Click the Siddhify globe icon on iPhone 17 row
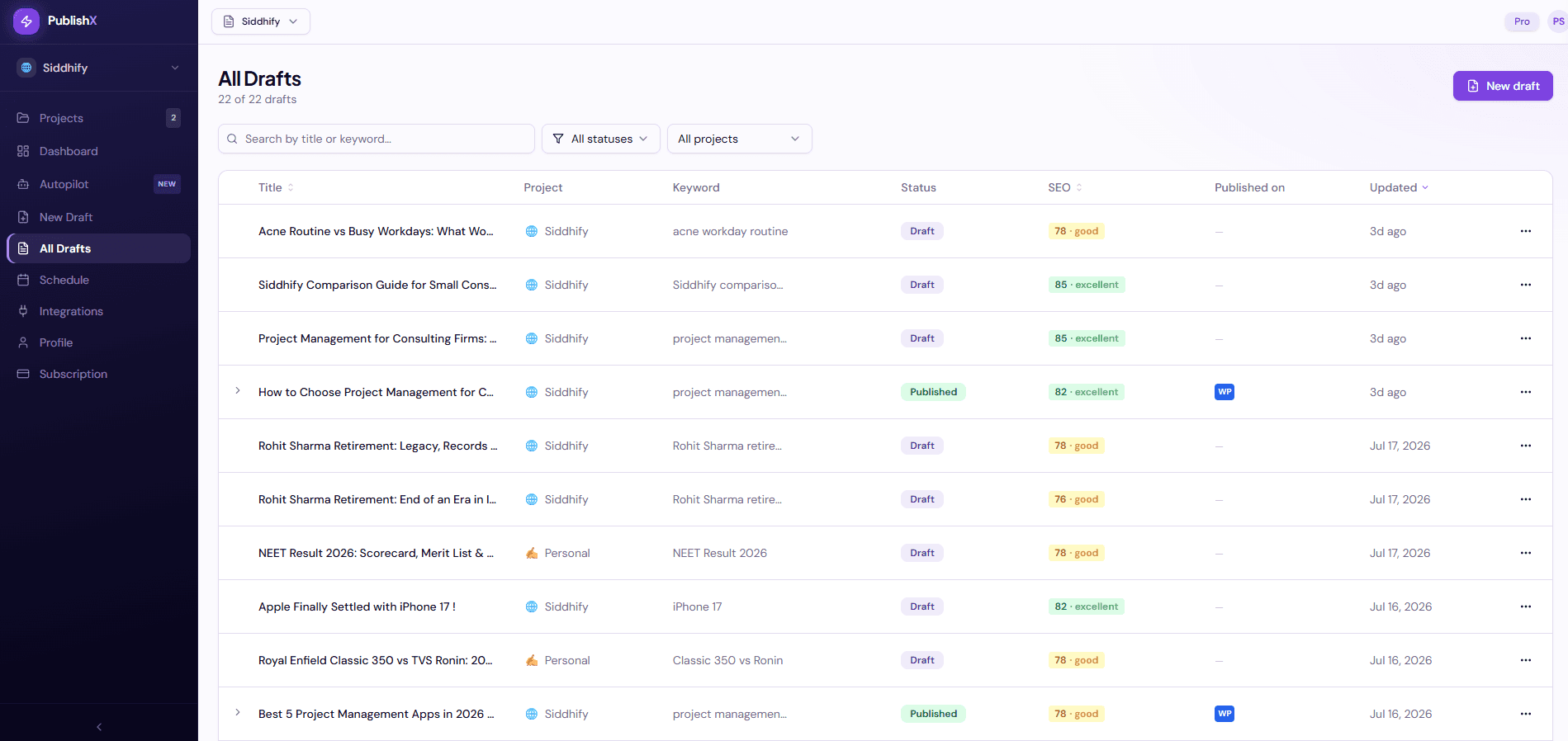Image resolution: width=1568 pixels, height=741 pixels. (532, 606)
